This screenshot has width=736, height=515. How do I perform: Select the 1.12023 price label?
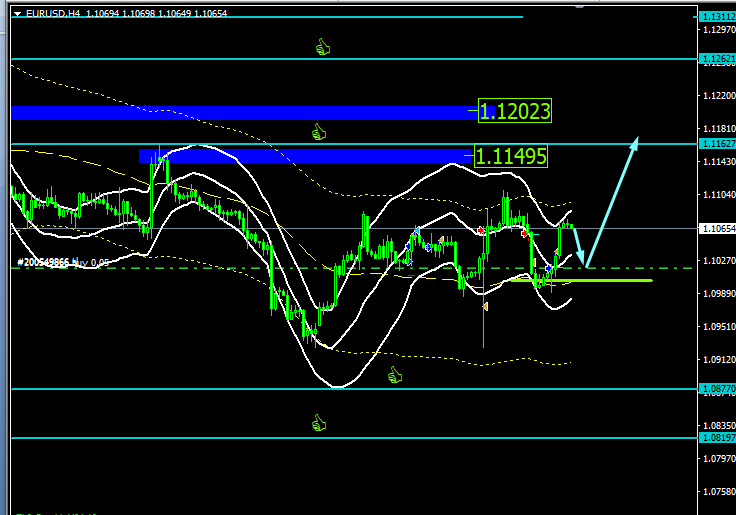515,111
